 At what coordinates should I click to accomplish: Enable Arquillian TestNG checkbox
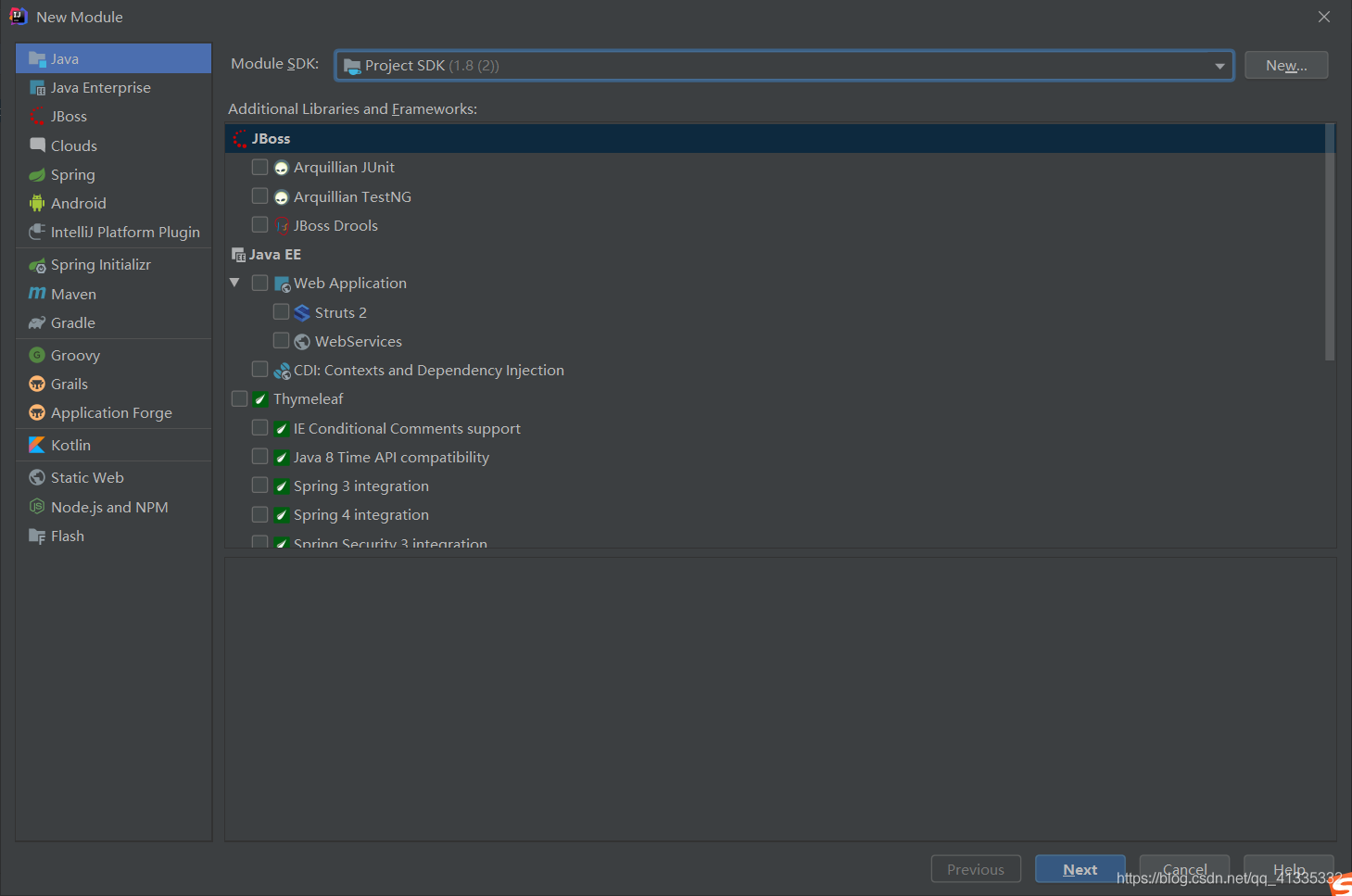pos(259,196)
